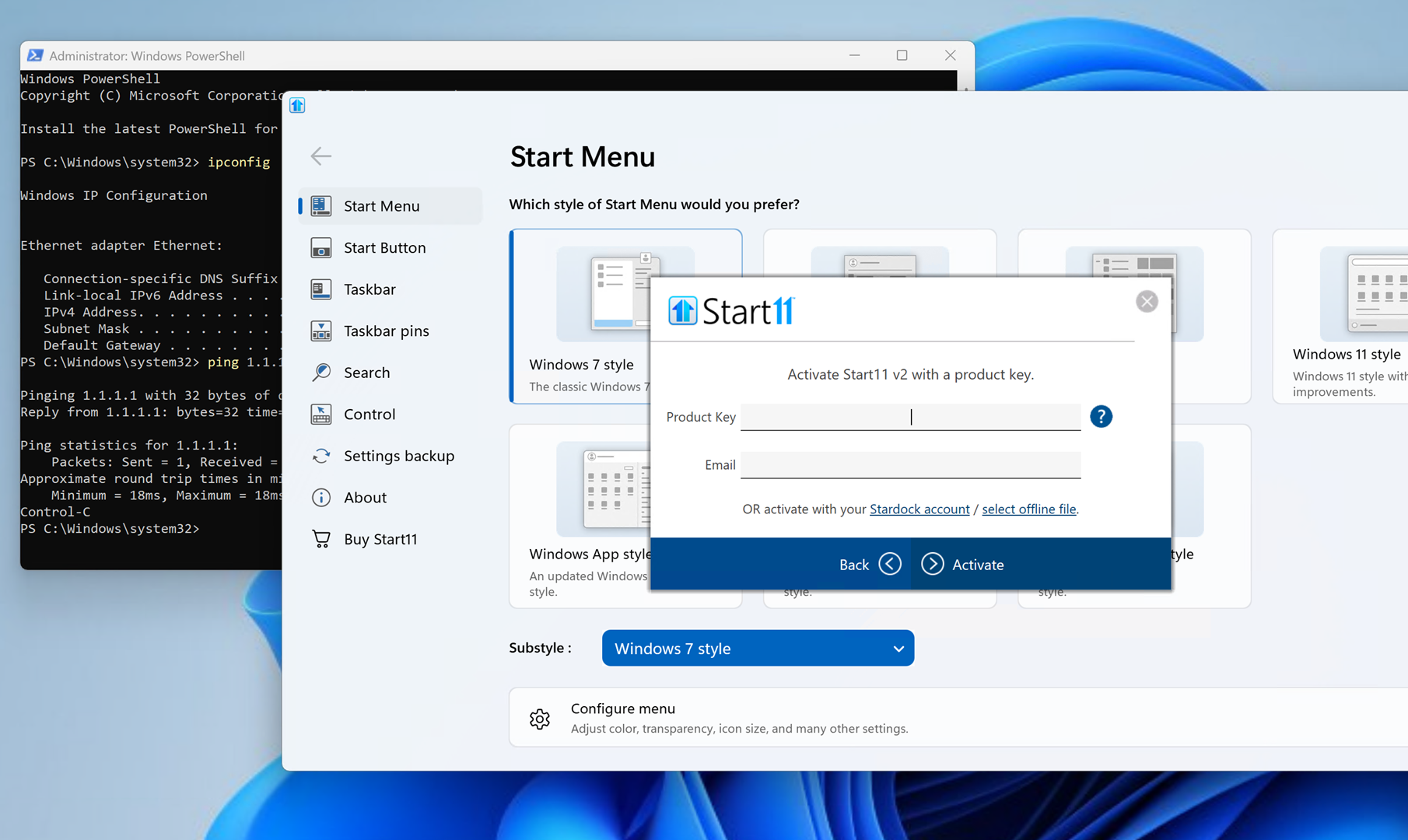The image size is (1408, 840).
Task: Open the Stardock account link
Action: click(x=919, y=509)
